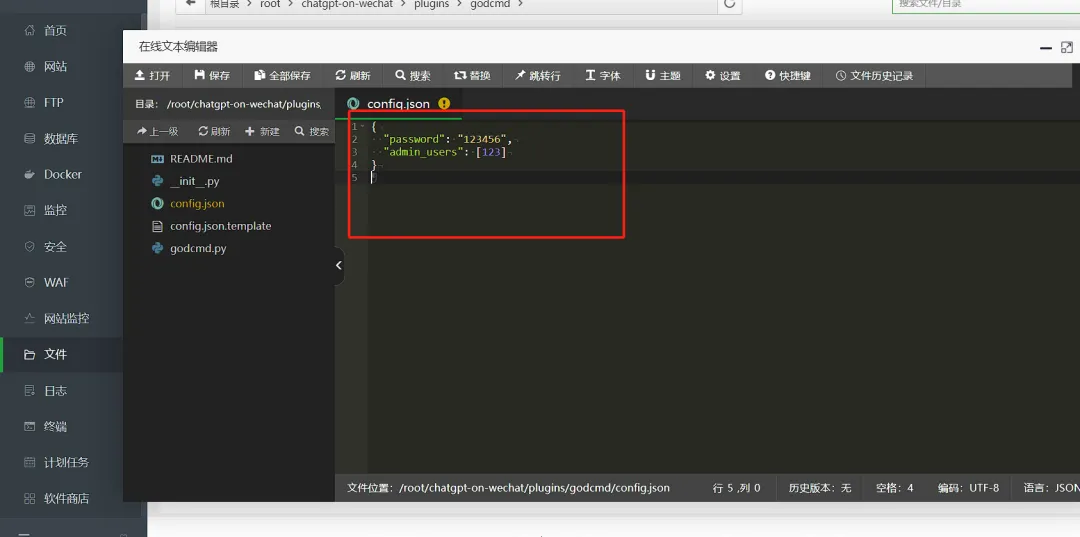Screen dimensions: 1080x537
Task: Go up a directory with 上一级
Action: pyautogui.click(x=158, y=131)
